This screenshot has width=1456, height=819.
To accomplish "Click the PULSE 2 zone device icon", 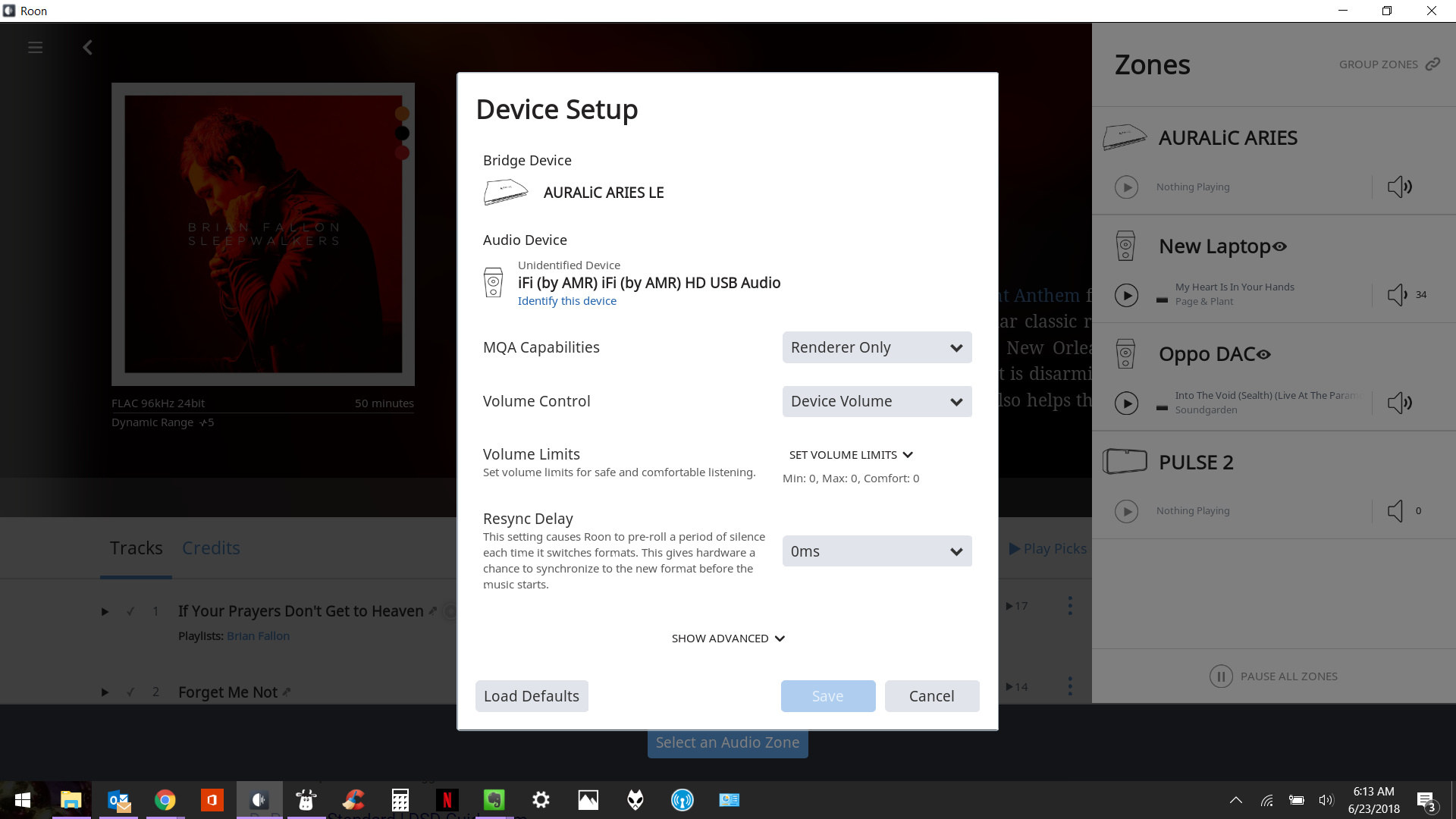I will tap(1125, 461).
